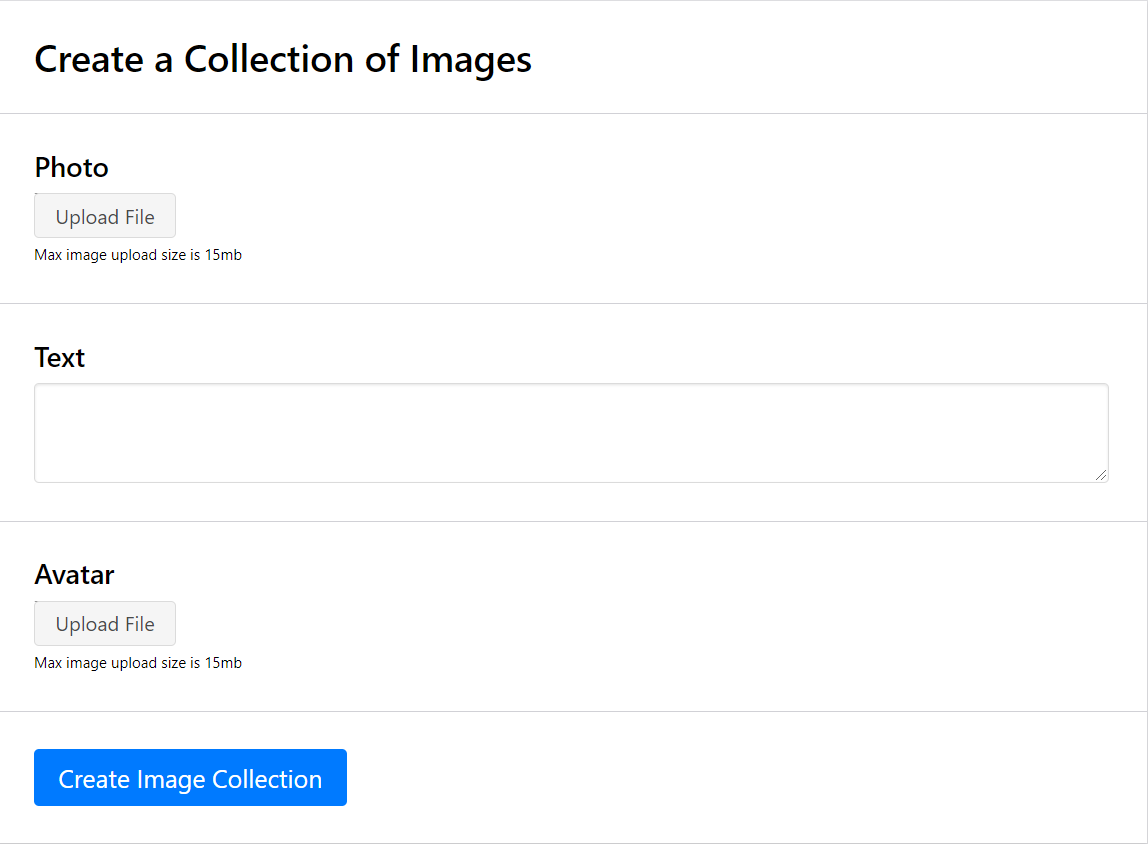Click the word "Create" in the page title
This screenshot has height=844, width=1148.
(89, 60)
